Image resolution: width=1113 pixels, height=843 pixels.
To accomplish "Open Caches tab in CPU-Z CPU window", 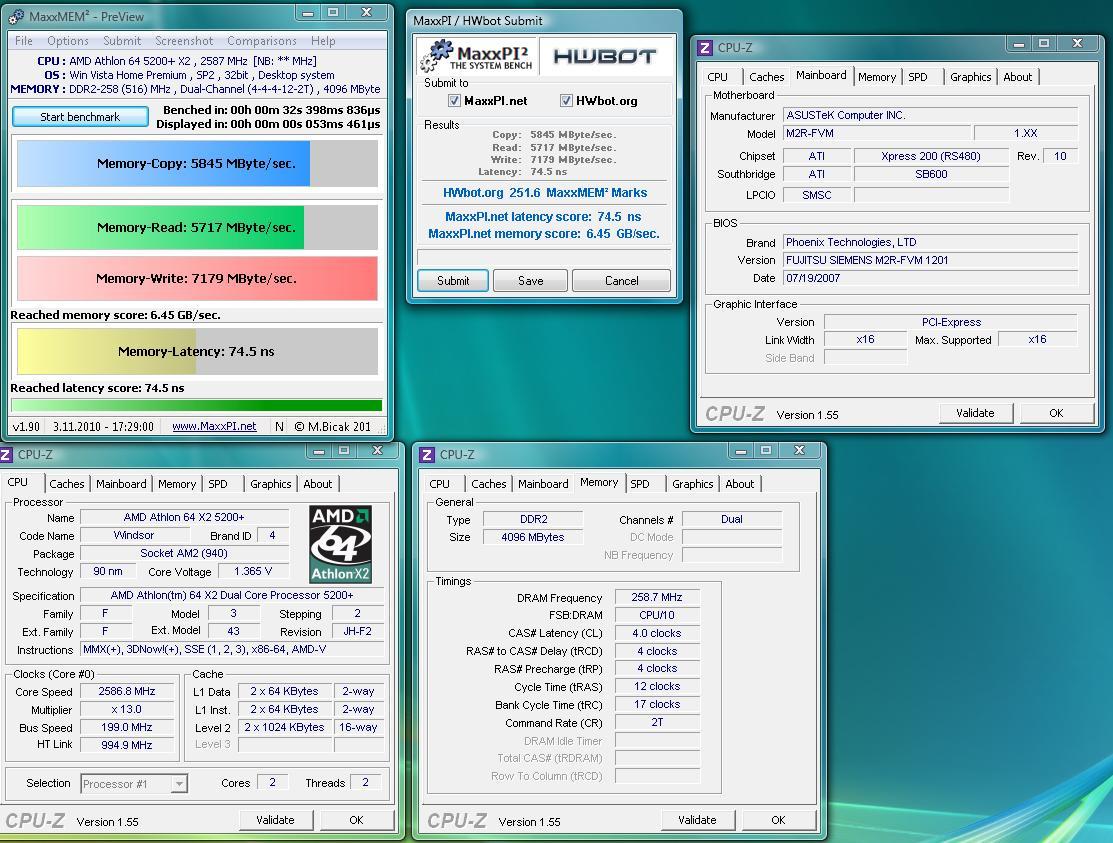I will [x=67, y=484].
